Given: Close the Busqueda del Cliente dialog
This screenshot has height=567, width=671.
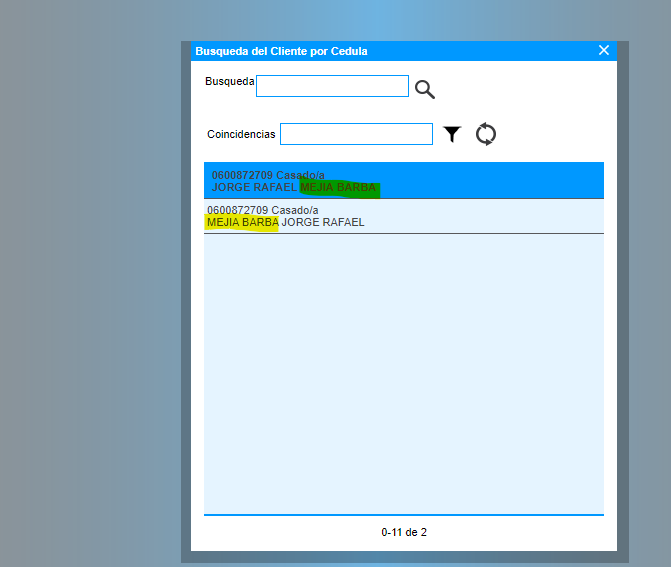Looking at the screenshot, I should pyautogui.click(x=604, y=50).
